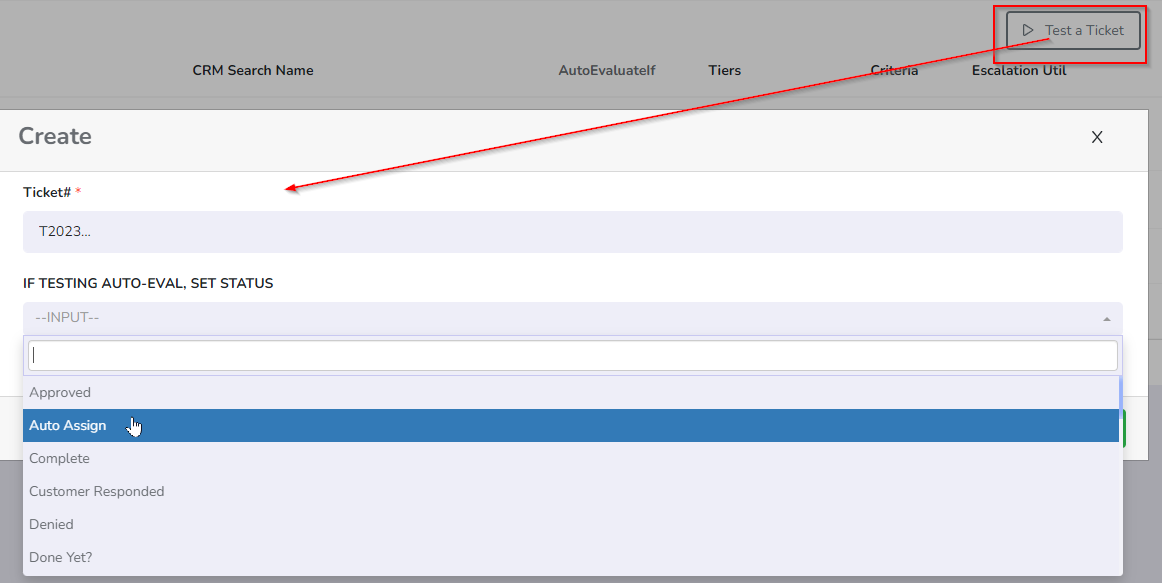Select the Approved status option
This screenshot has height=583, width=1162.
click(x=60, y=393)
